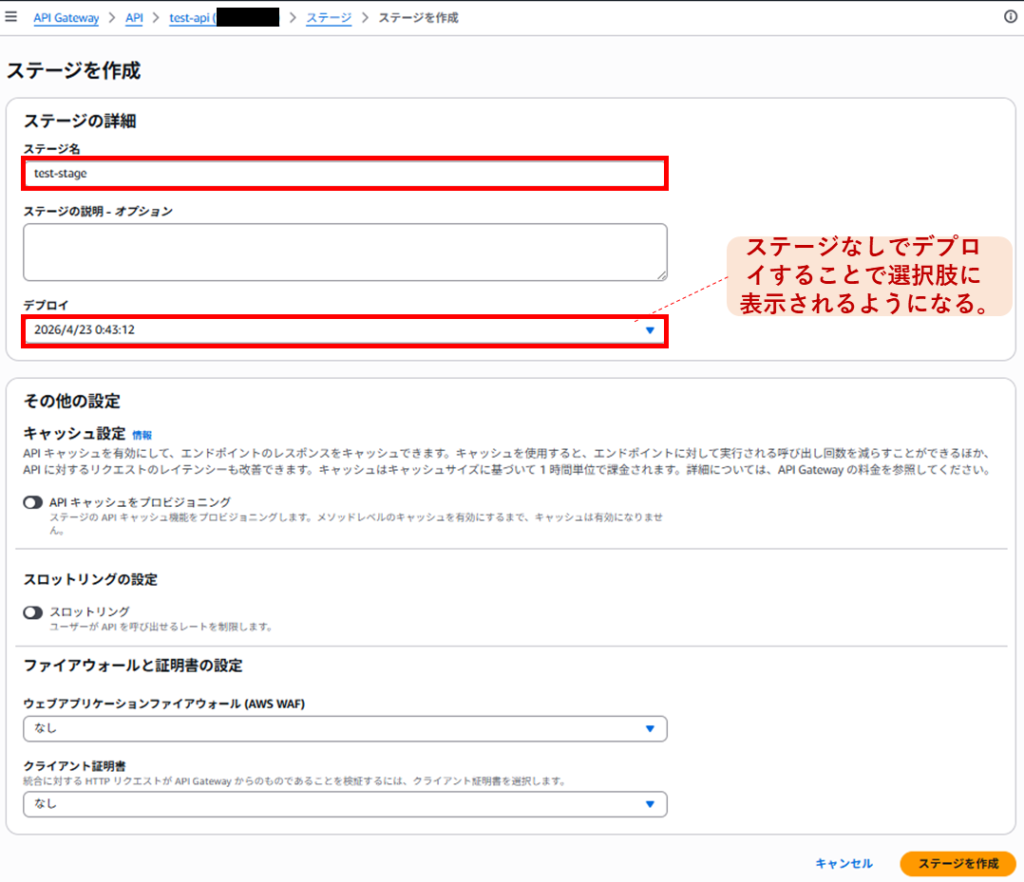Click the blue arrow in デプロイ field

tap(650, 330)
